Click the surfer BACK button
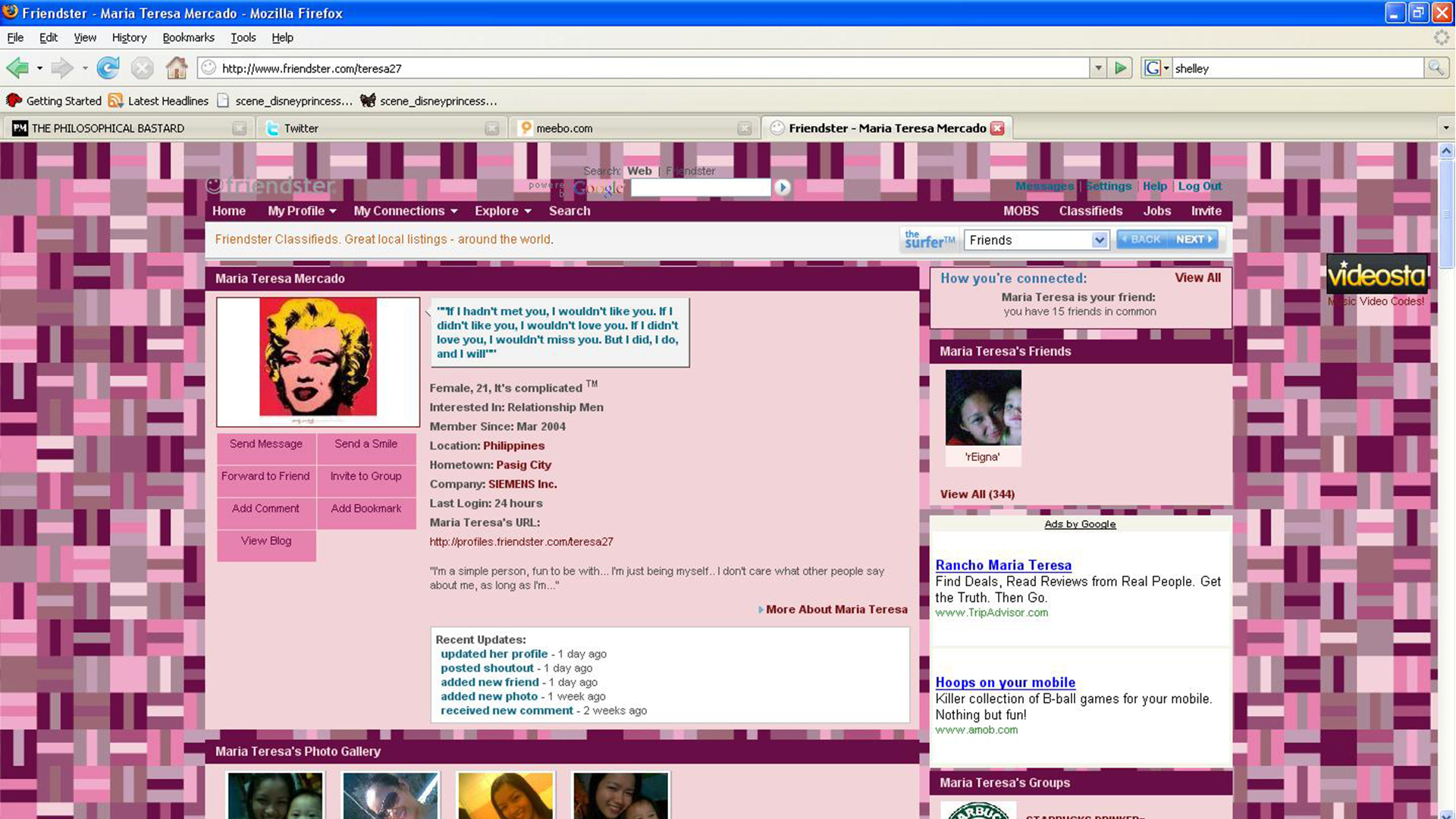This screenshot has height=819, width=1456. [x=1142, y=240]
